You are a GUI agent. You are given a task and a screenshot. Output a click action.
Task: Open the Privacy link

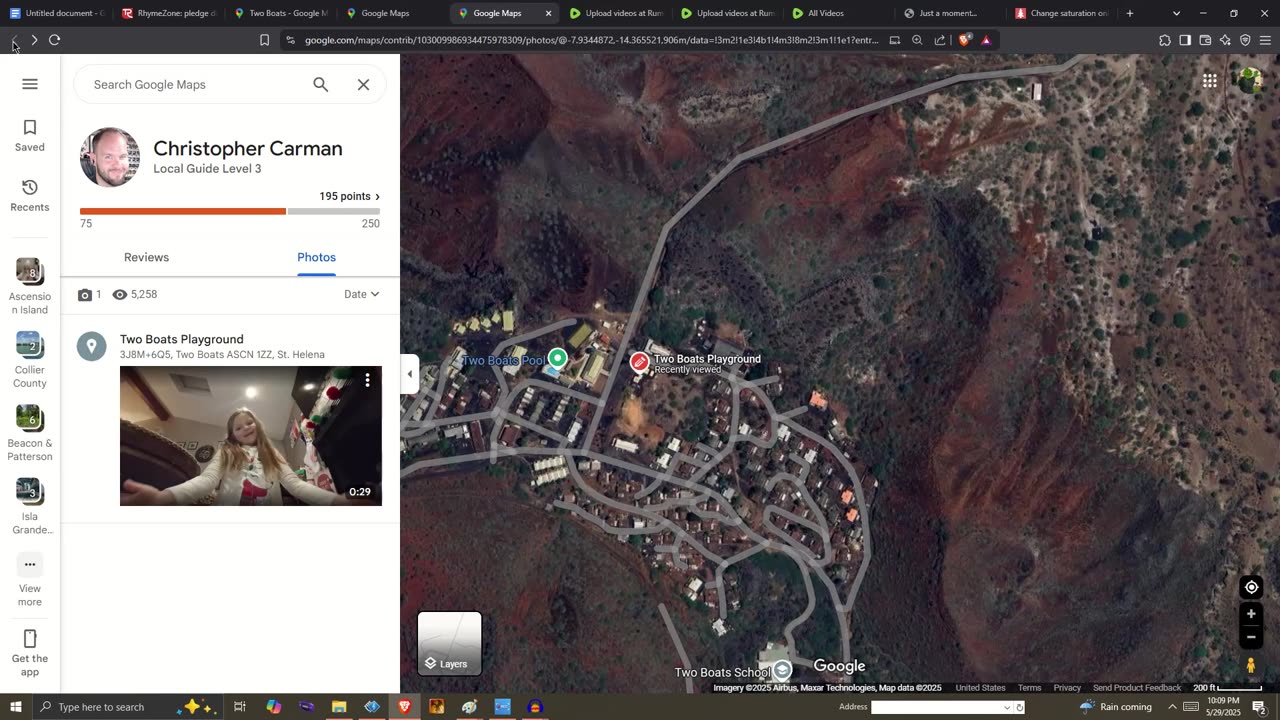[x=1067, y=688]
